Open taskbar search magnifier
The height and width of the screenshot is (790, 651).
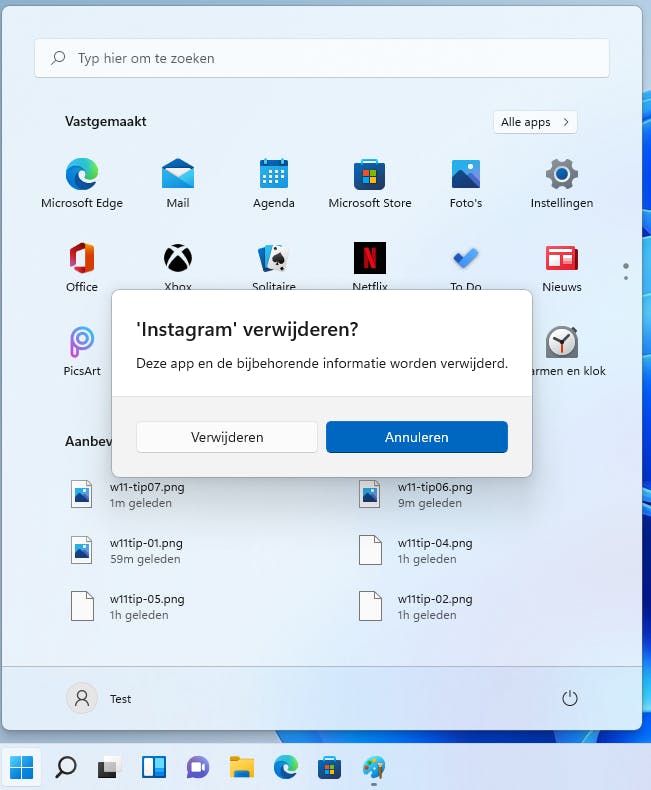pyautogui.click(x=66, y=767)
